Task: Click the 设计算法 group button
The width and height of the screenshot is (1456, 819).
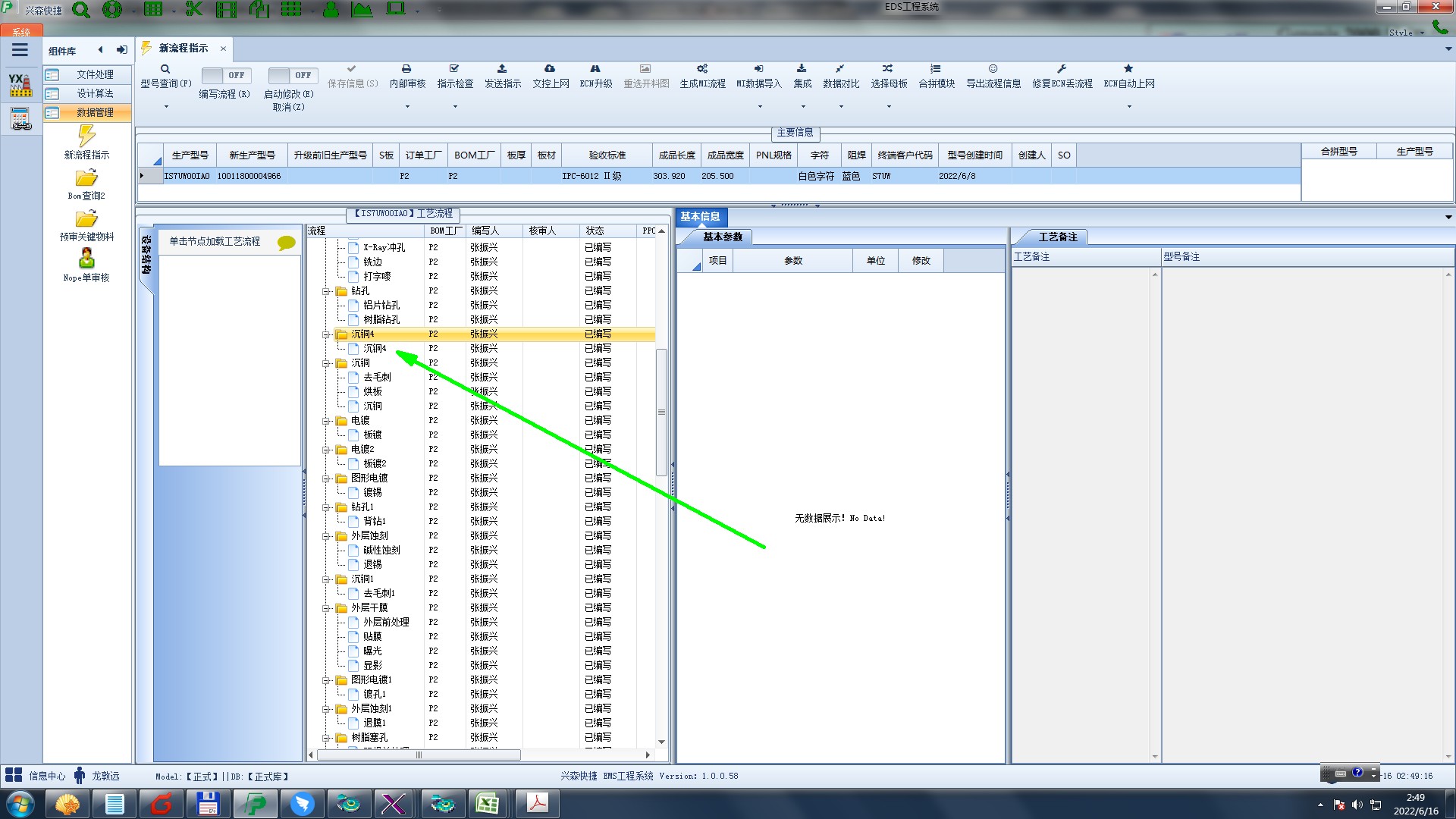Action: point(87,93)
